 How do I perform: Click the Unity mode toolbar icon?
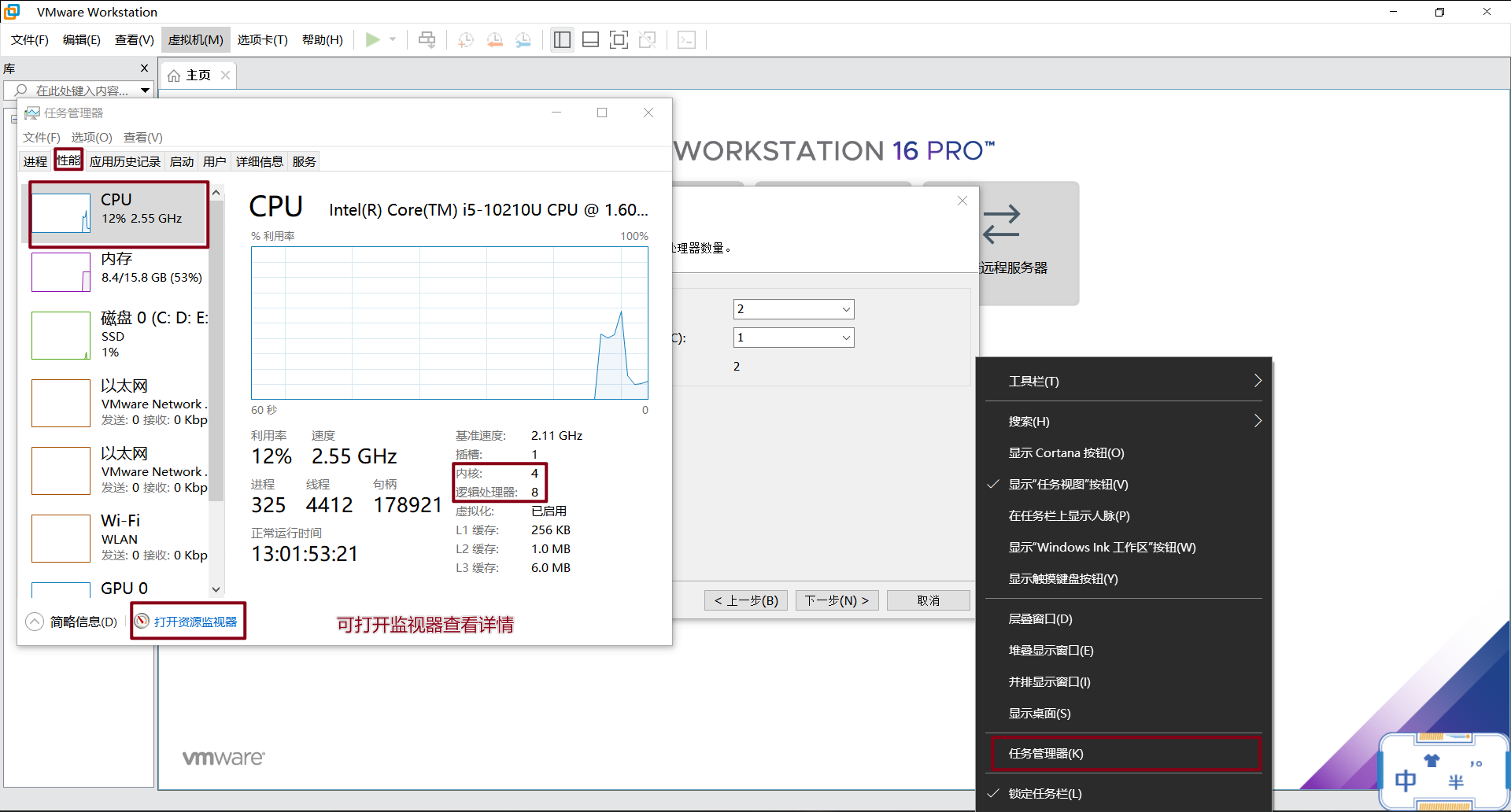[648, 39]
